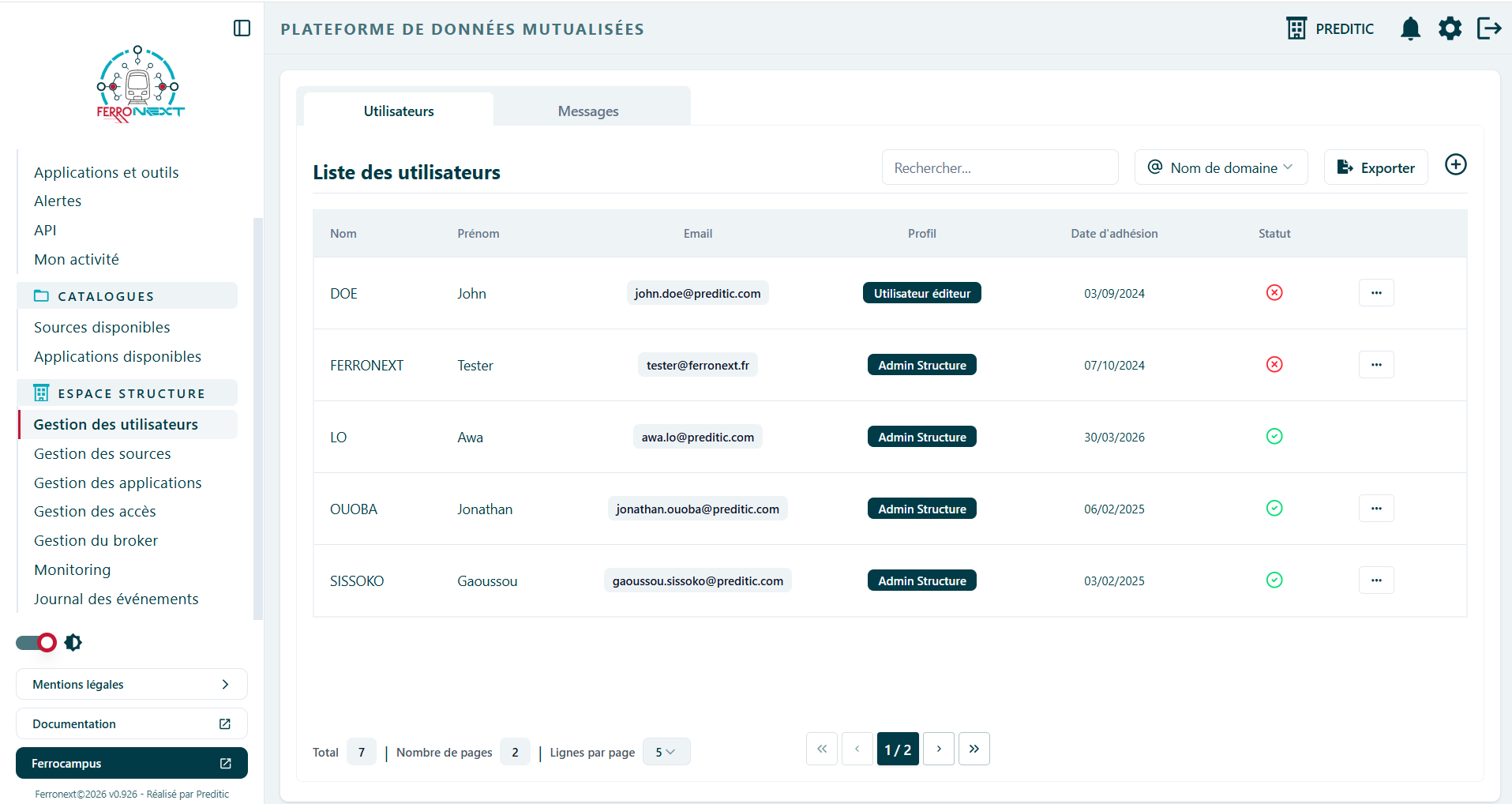Open Journal des événements
The image size is (1512, 804).
point(116,599)
